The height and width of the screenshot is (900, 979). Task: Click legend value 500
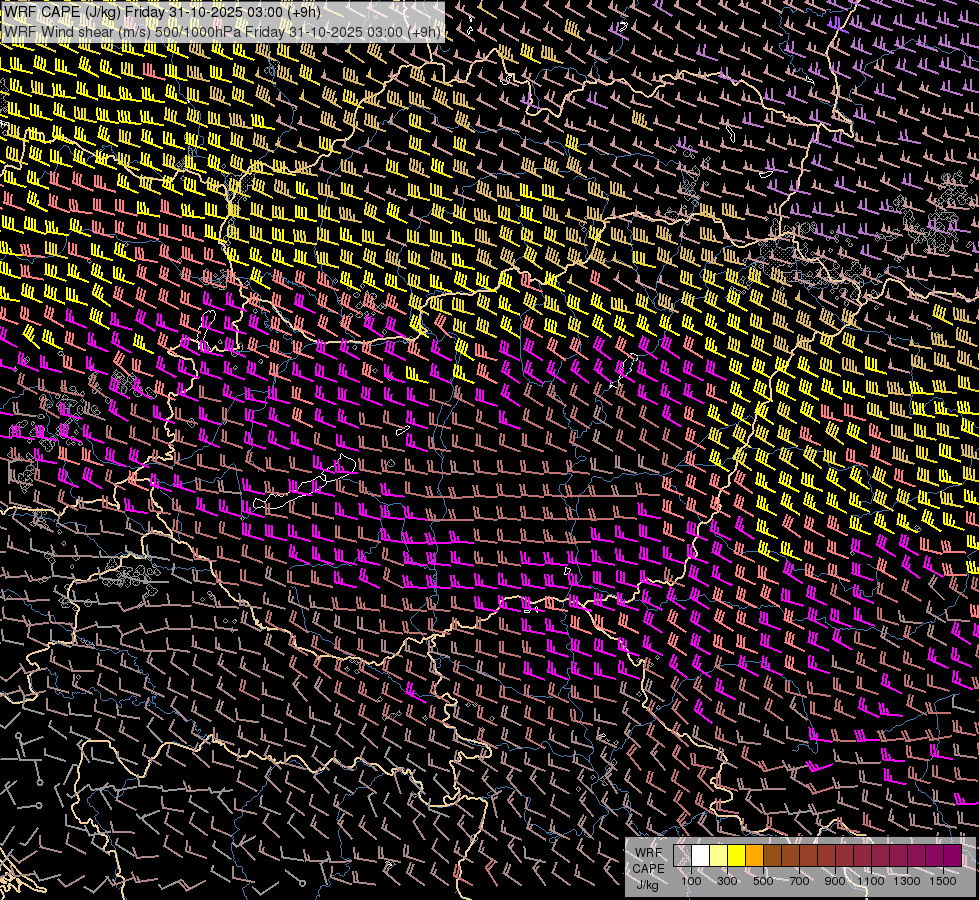coord(763,881)
